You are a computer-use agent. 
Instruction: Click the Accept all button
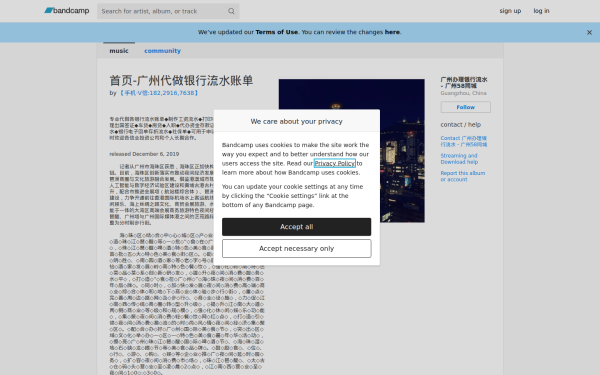pos(297,227)
